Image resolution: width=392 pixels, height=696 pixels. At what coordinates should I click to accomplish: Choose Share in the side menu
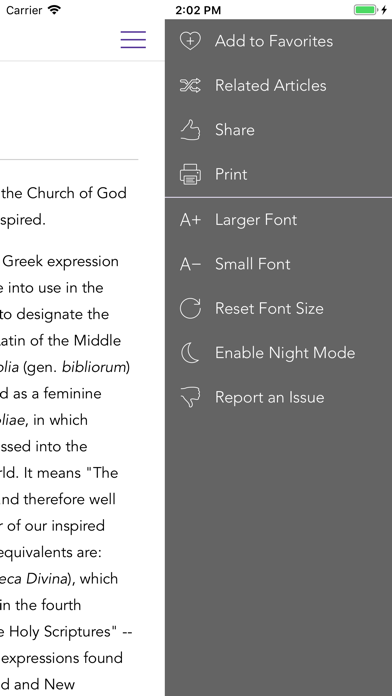278,130
